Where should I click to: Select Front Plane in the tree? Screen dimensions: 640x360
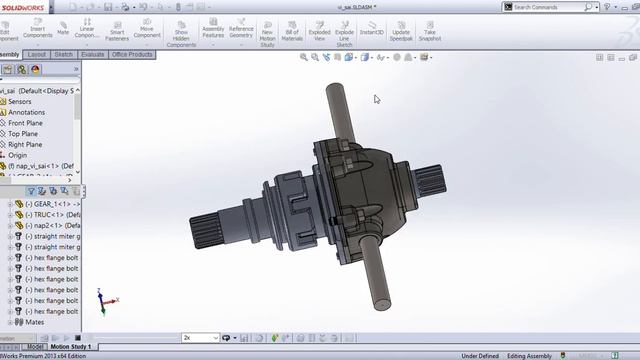pyautogui.click(x=25, y=123)
